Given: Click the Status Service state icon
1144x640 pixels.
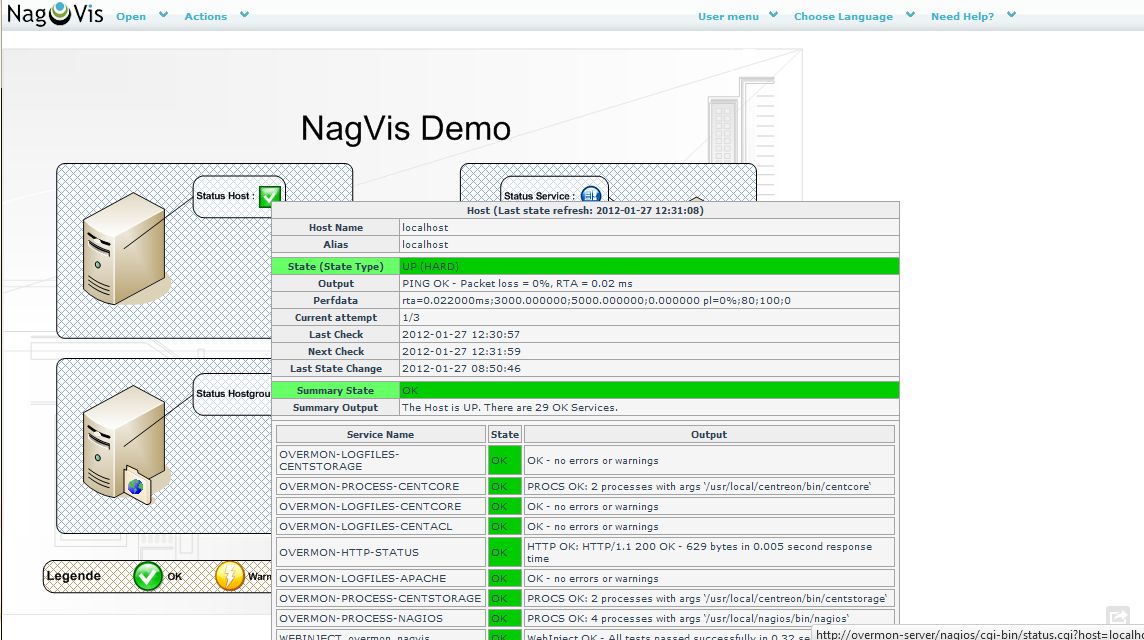Looking at the screenshot, I should (591, 194).
